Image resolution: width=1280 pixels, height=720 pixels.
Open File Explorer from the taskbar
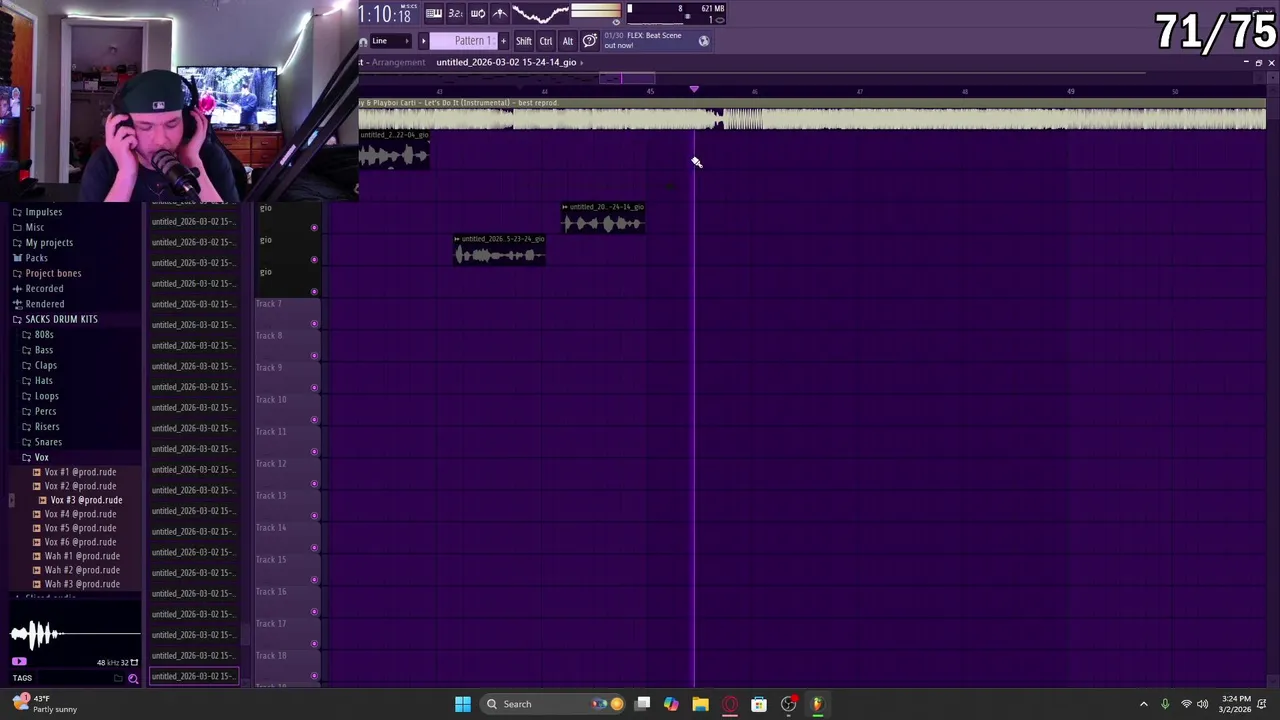point(700,704)
